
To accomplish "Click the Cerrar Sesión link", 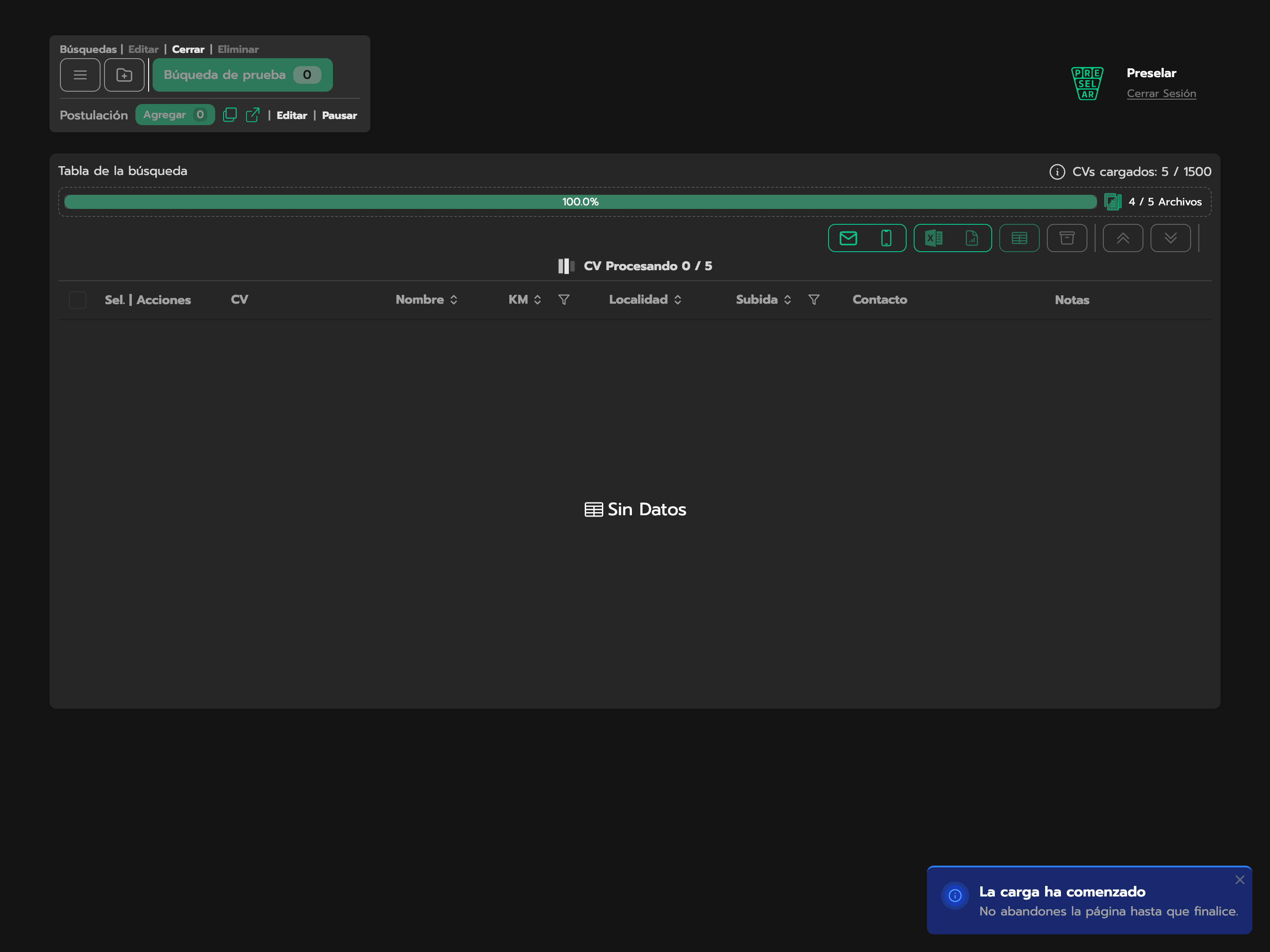I will point(1161,93).
